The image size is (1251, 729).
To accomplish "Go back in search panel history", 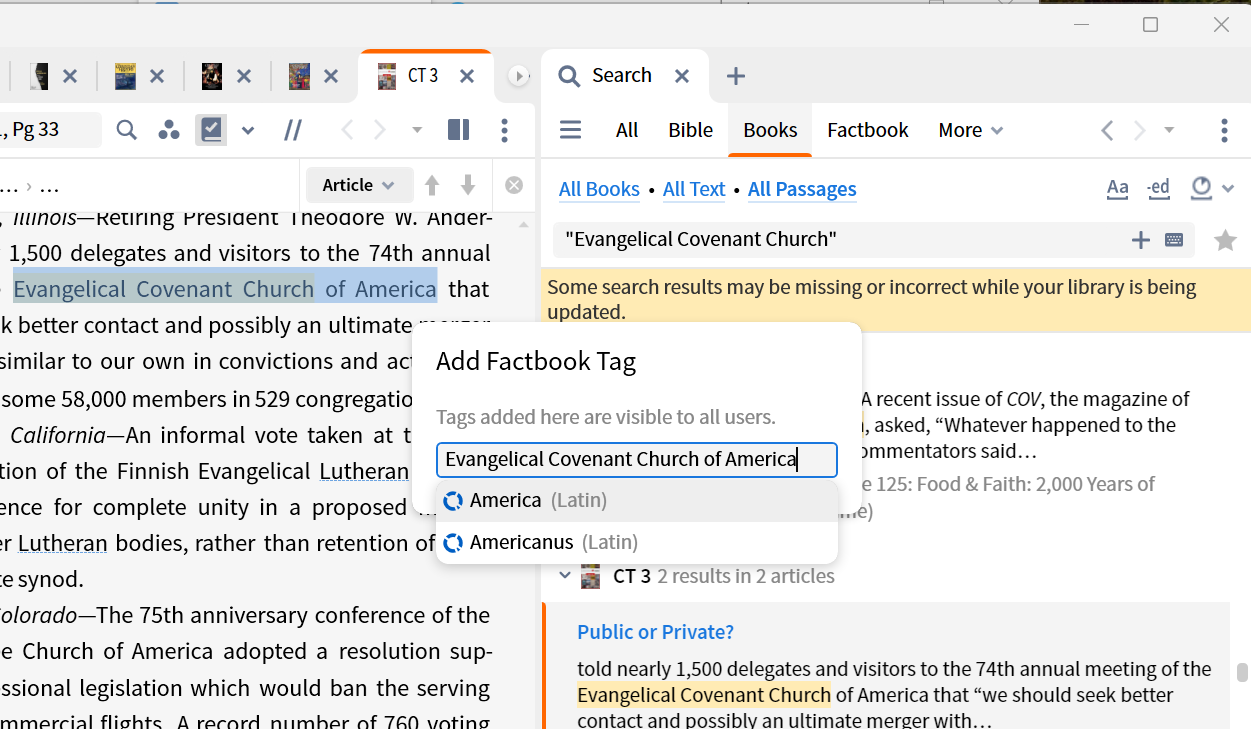I will point(1107,130).
